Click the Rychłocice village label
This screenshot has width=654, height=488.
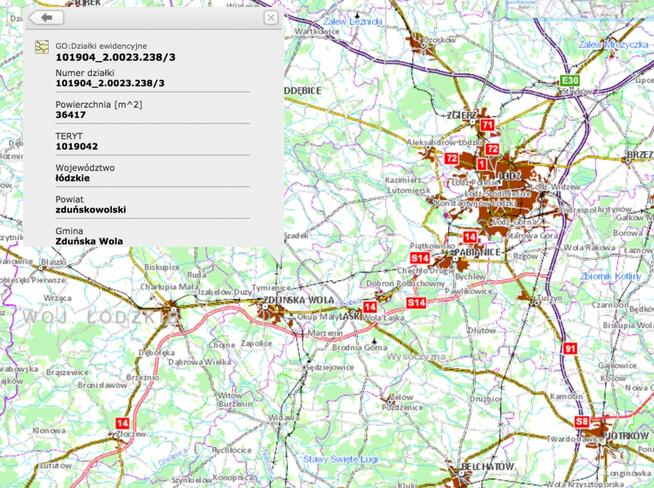pos(231,450)
